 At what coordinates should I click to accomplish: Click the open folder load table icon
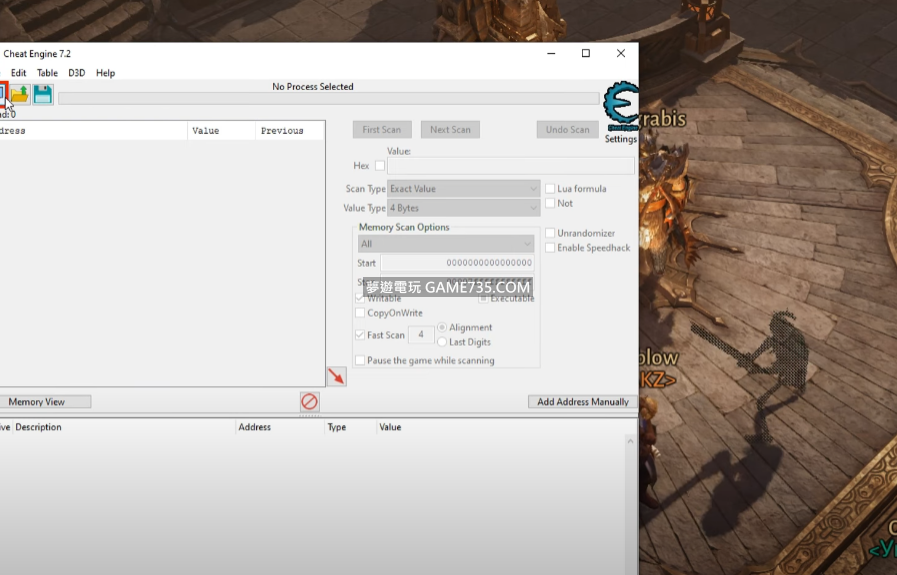click(20, 94)
